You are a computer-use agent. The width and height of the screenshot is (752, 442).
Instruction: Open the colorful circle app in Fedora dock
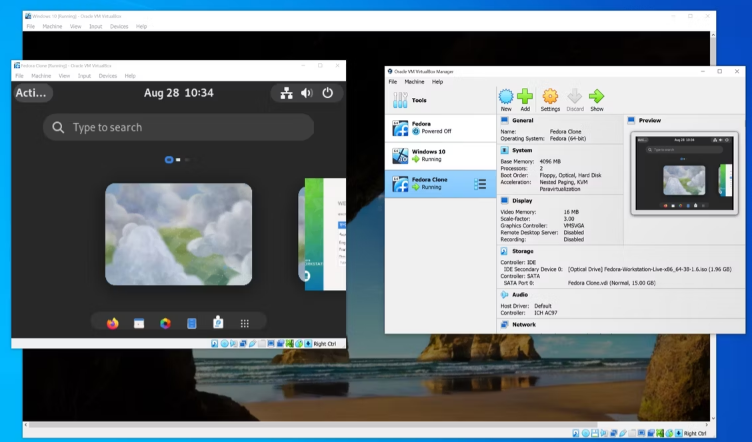tap(165, 323)
